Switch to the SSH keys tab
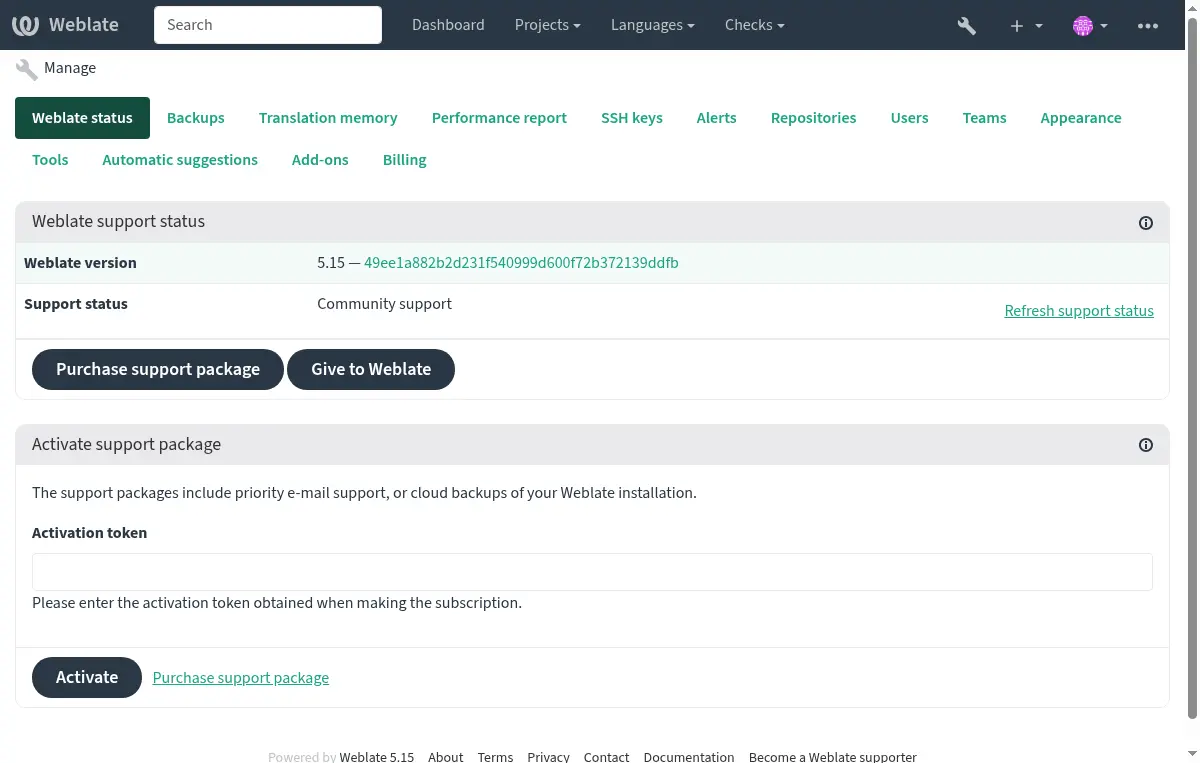Image resolution: width=1200 pixels, height=763 pixels. pyautogui.click(x=632, y=118)
